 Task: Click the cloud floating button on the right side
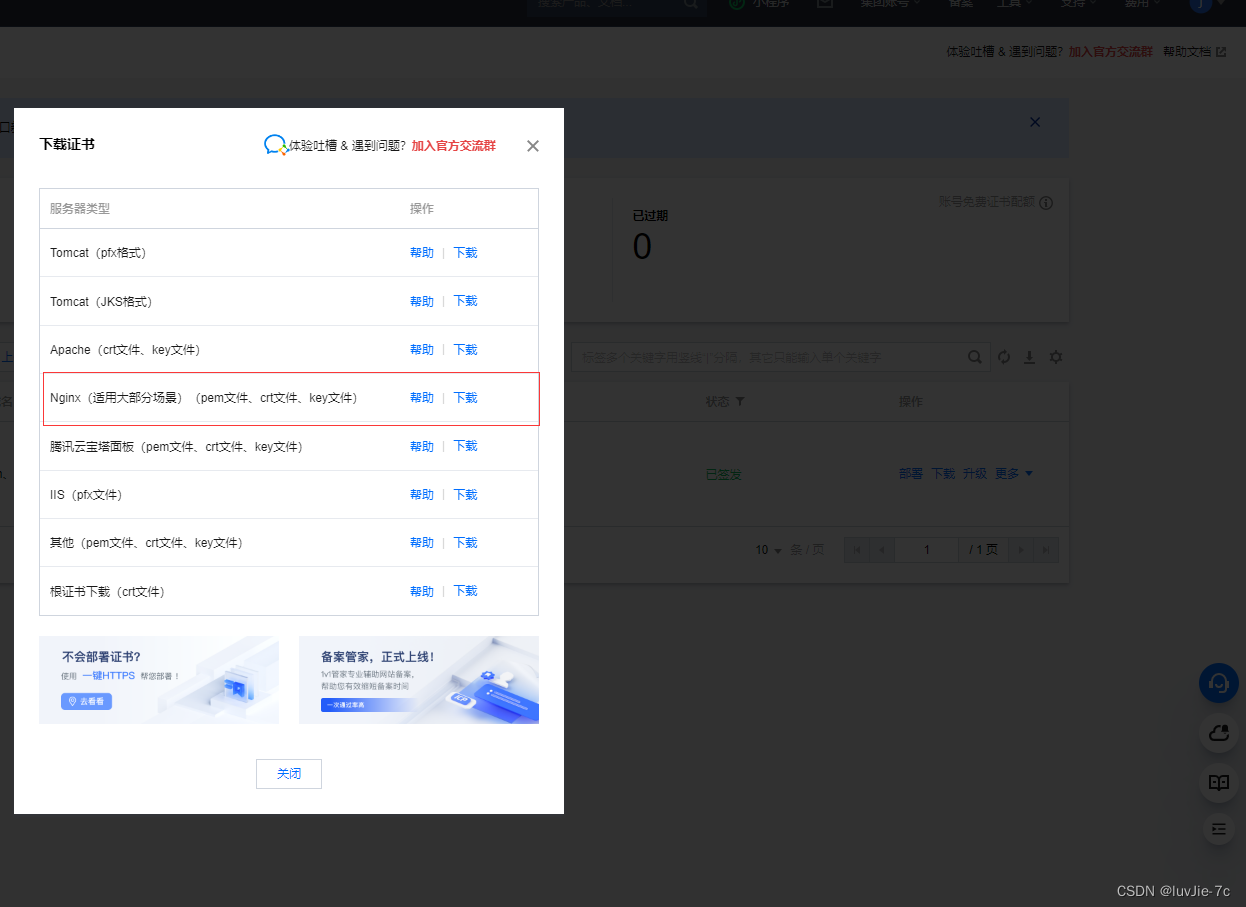coord(1219,733)
